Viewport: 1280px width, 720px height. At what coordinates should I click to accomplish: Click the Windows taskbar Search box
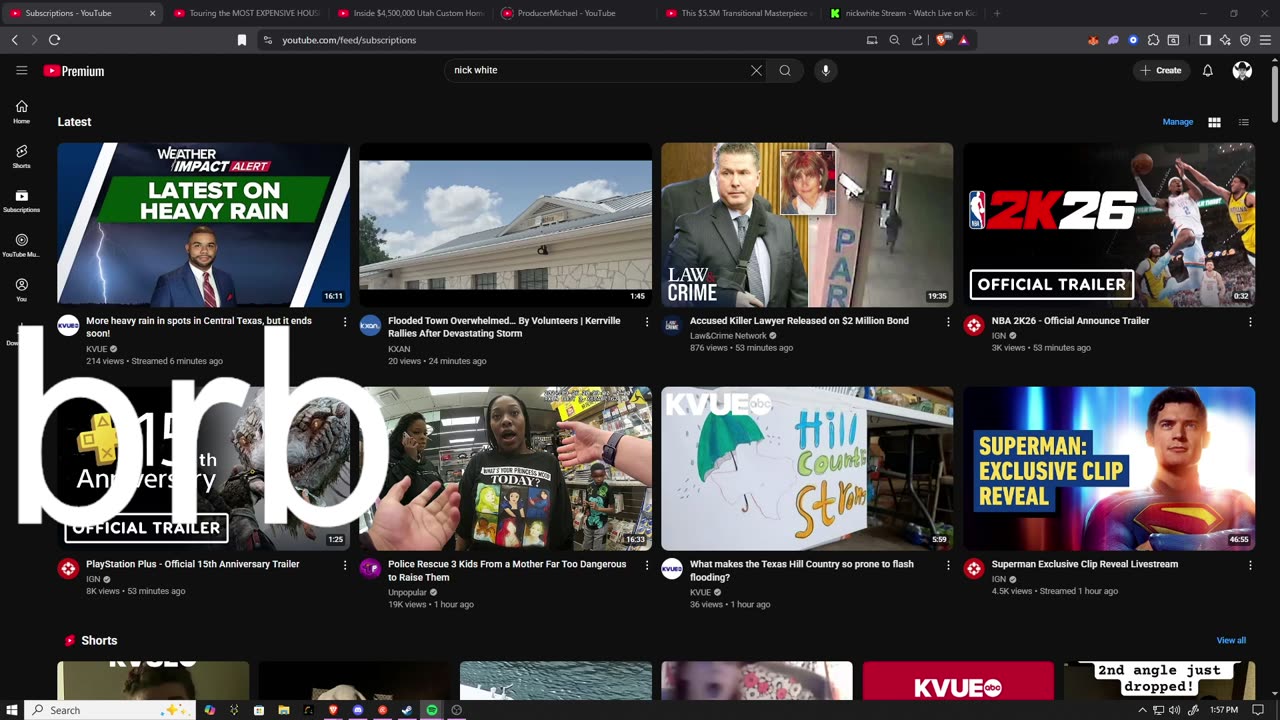point(109,710)
